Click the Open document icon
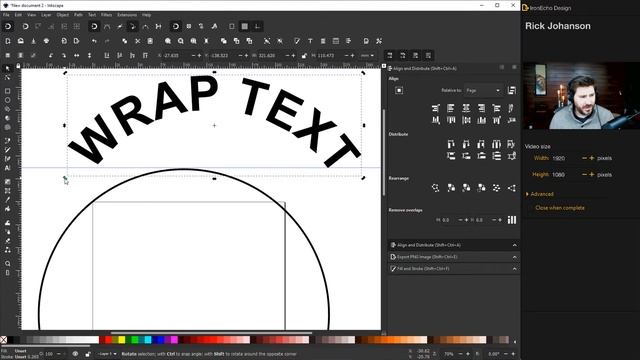Screen dimensions: 640x360 click(x=21, y=41)
